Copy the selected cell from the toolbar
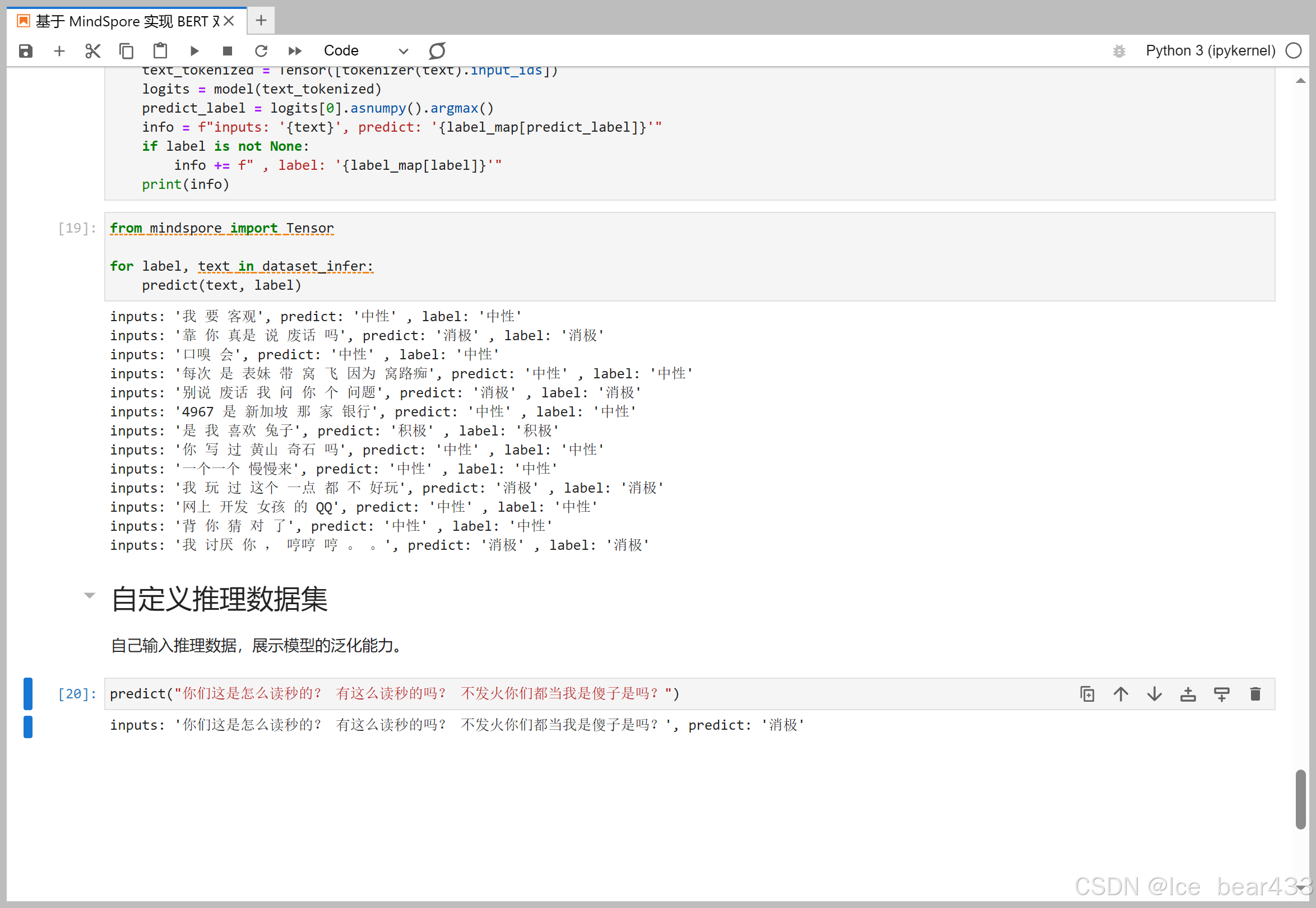The width and height of the screenshot is (1316, 908). (126, 51)
